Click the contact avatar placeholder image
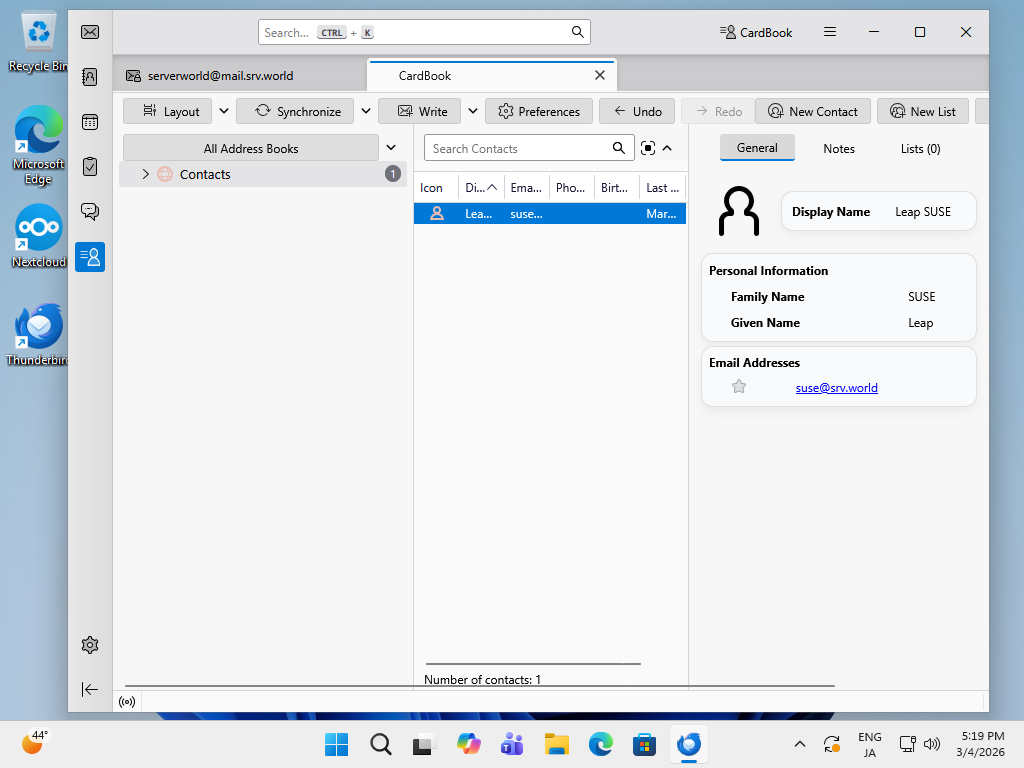Screen dimensions: 1024x768 [739, 211]
